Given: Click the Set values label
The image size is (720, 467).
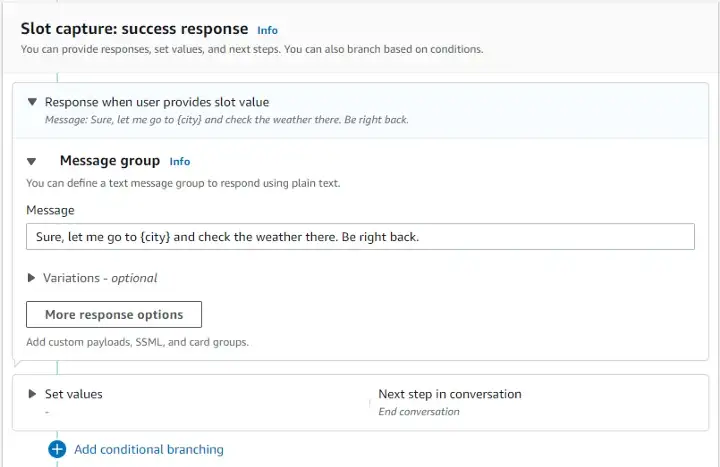Looking at the screenshot, I should (74, 394).
